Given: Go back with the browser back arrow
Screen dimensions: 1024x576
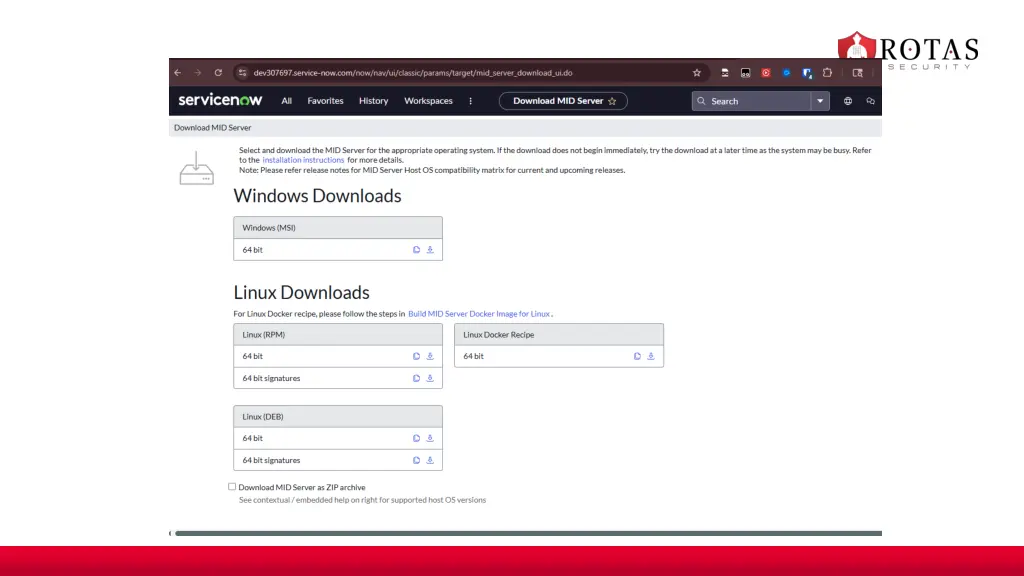Looking at the screenshot, I should coord(178,72).
